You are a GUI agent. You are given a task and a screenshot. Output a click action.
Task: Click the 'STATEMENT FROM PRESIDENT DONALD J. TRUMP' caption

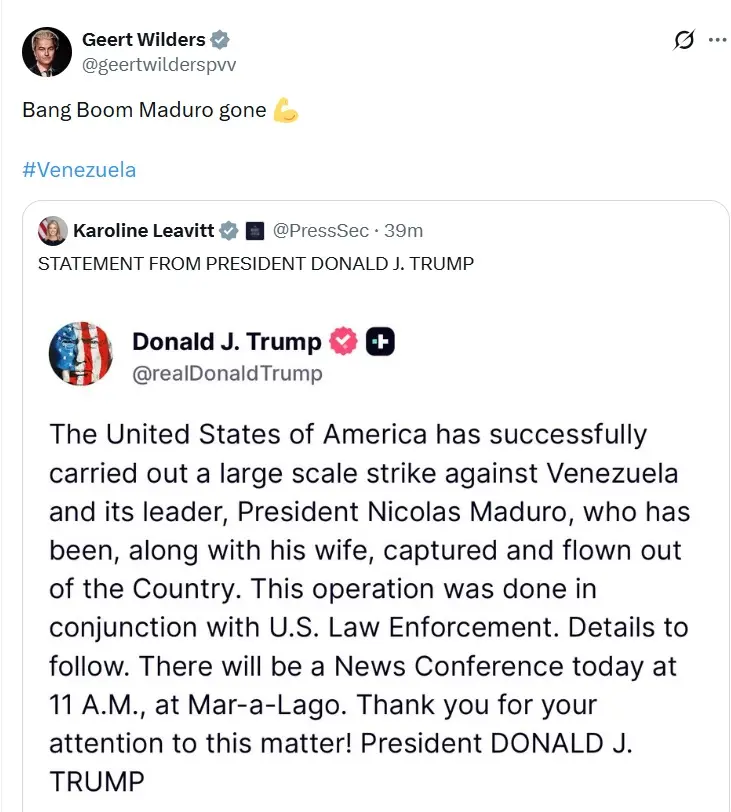(x=255, y=264)
